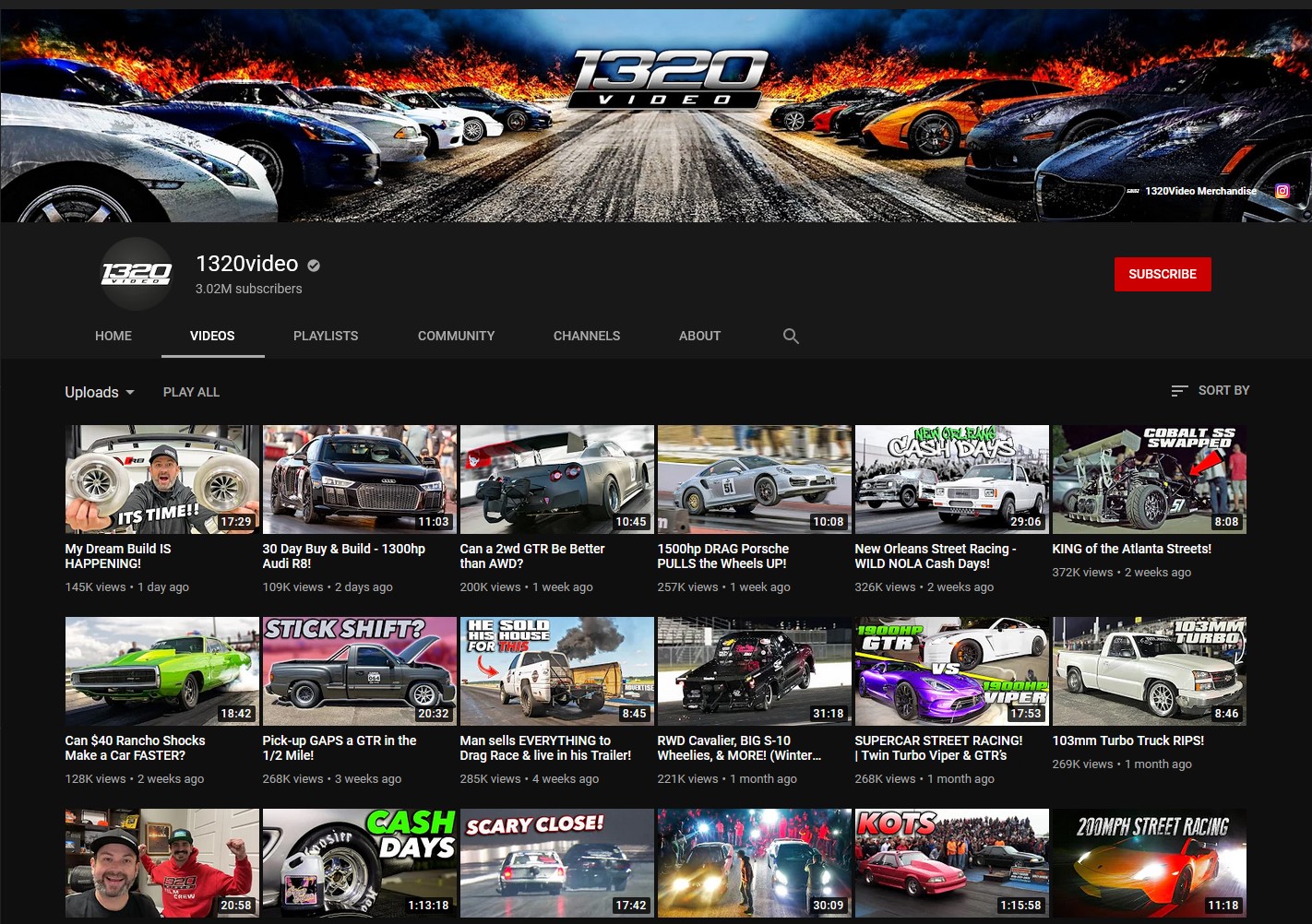Play the 20:58 two men thumbnail

162,863
